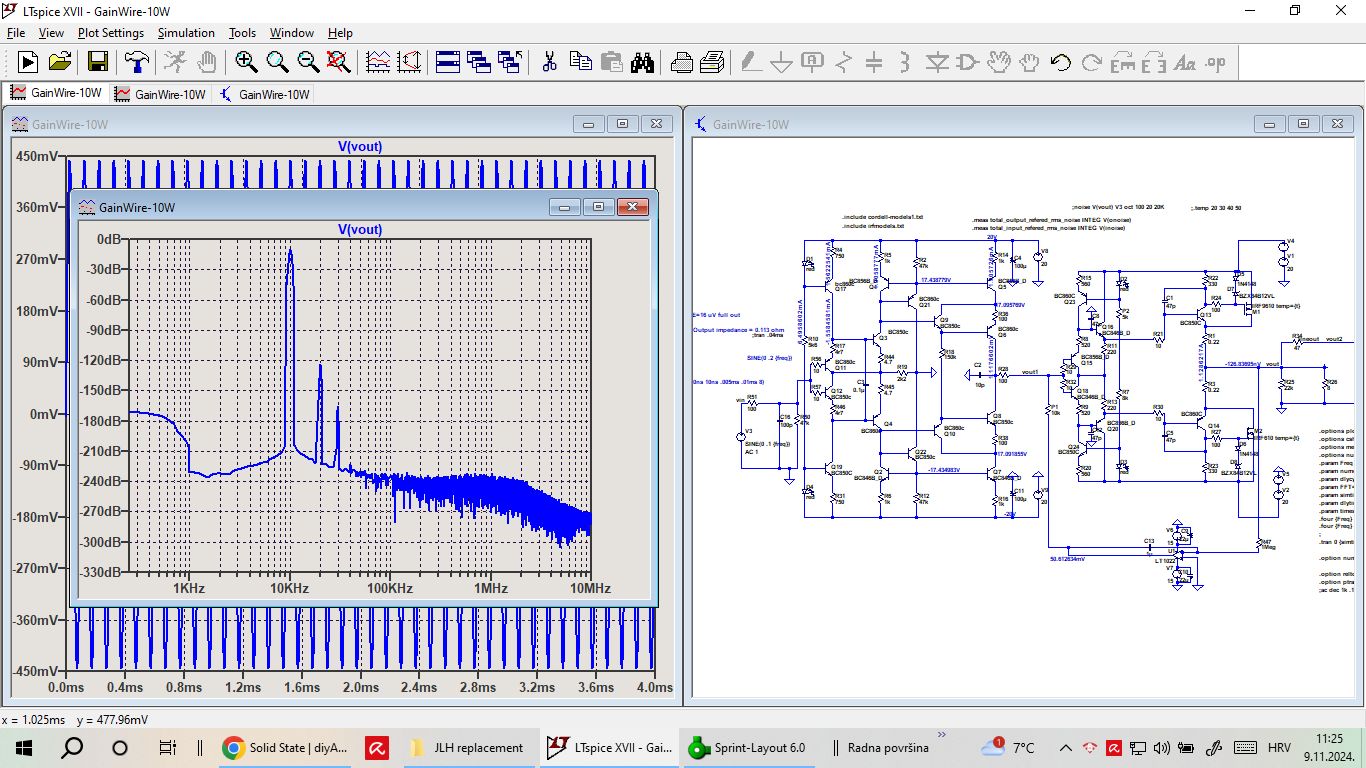The width and height of the screenshot is (1366, 768).
Task: Open the Window menu
Action: (x=292, y=33)
